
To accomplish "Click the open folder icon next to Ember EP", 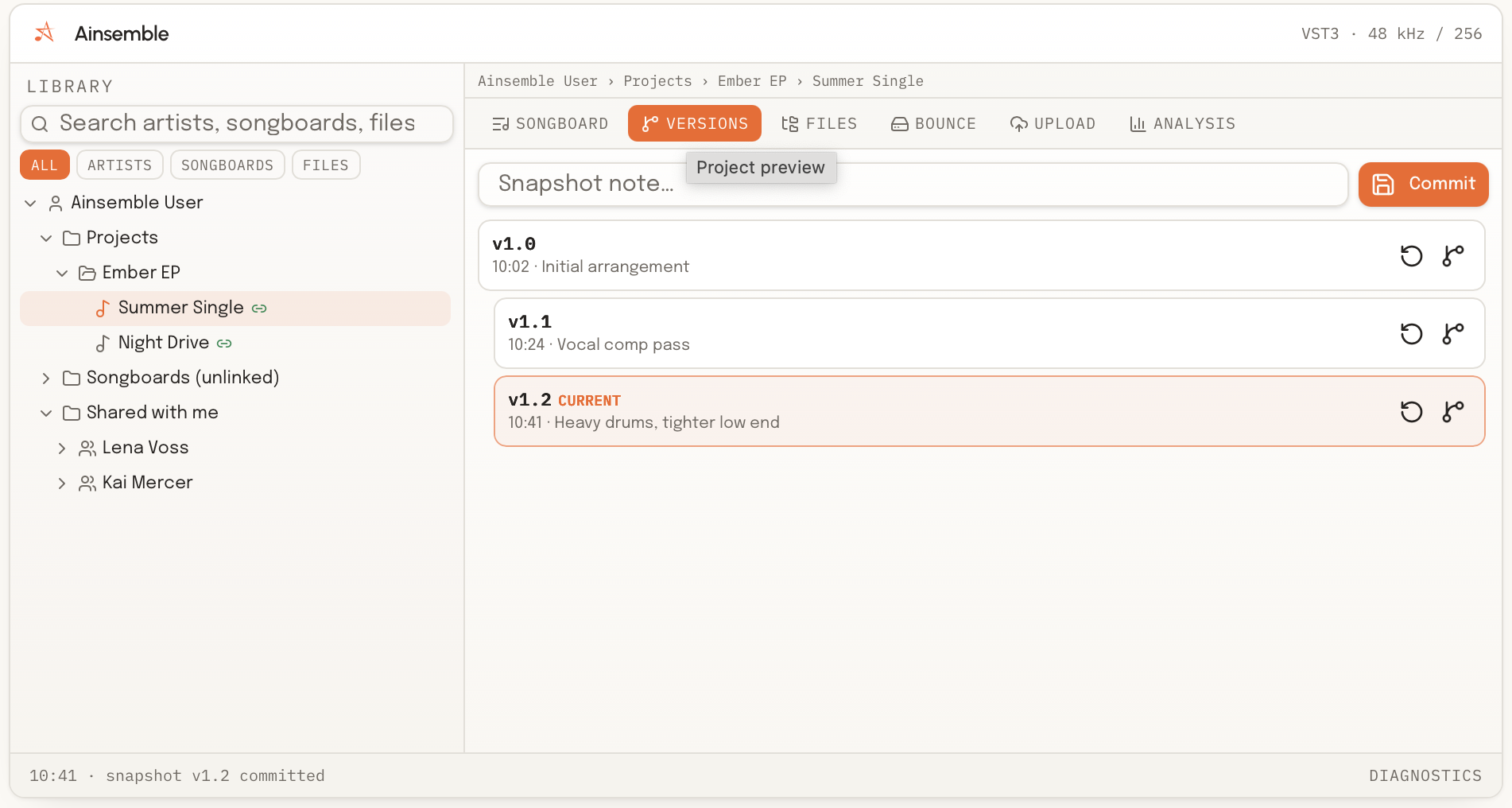I will pos(87,274).
